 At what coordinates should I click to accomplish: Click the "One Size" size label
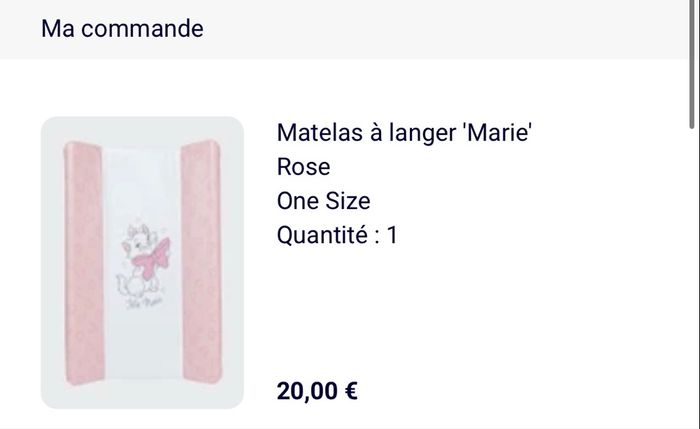point(323,201)
